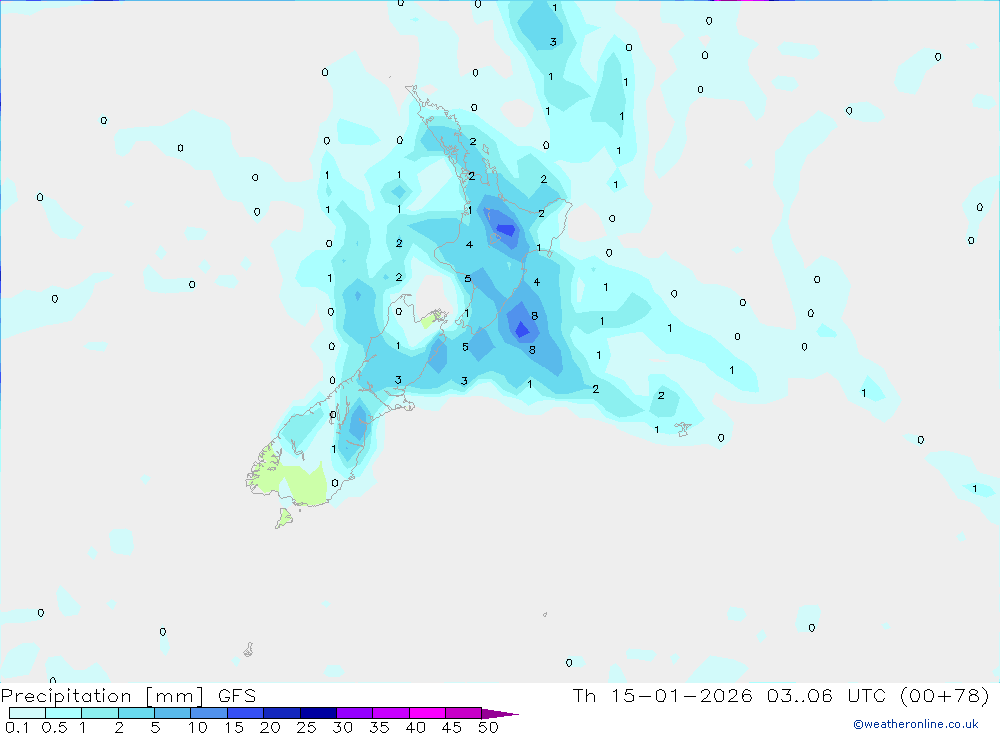
Task: Click the "20" legend scale label
Action: (x=270, y=727)
